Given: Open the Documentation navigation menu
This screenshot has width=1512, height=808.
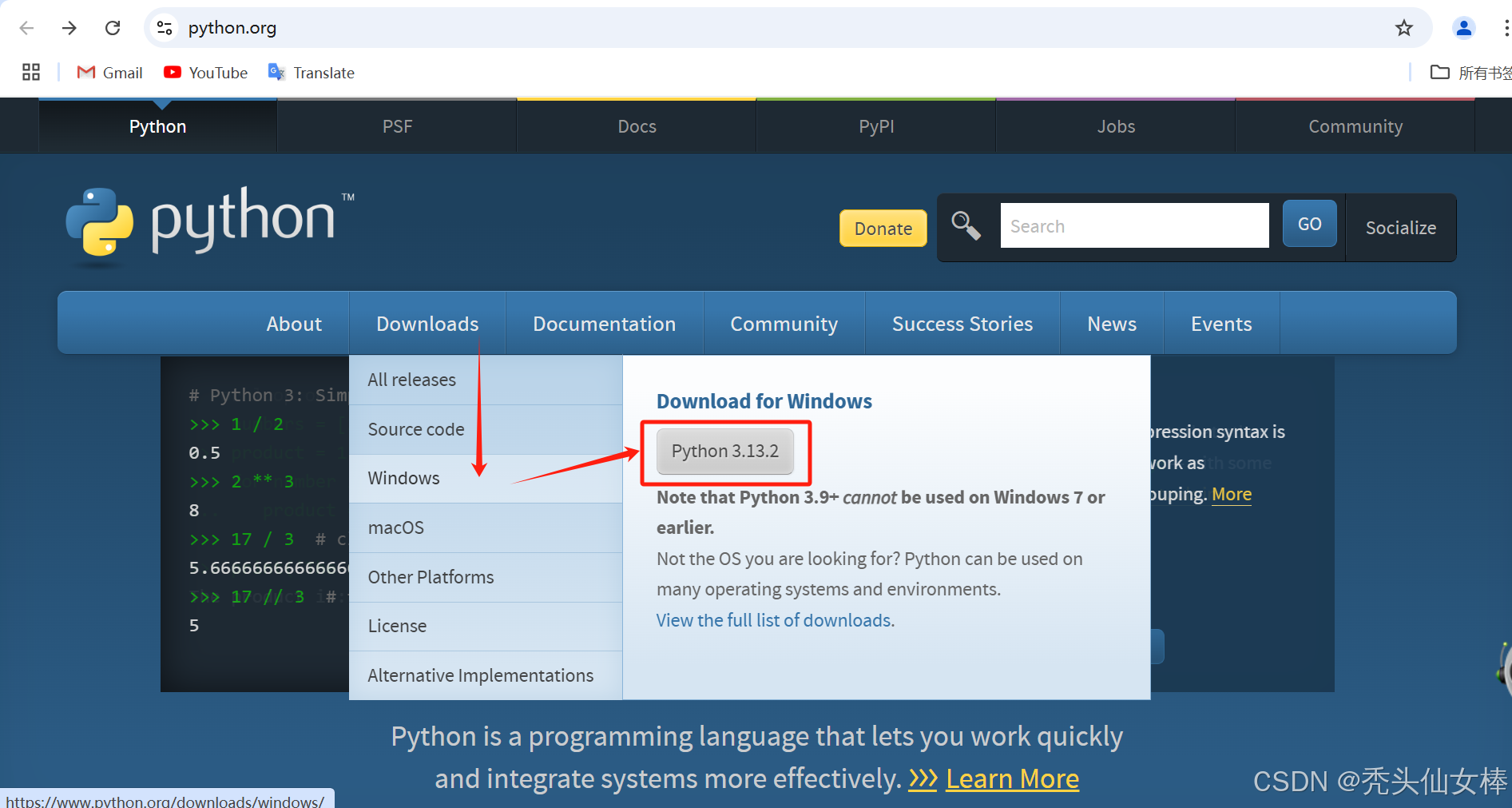Looking at the screenshot, I should [x=605, y=324].
